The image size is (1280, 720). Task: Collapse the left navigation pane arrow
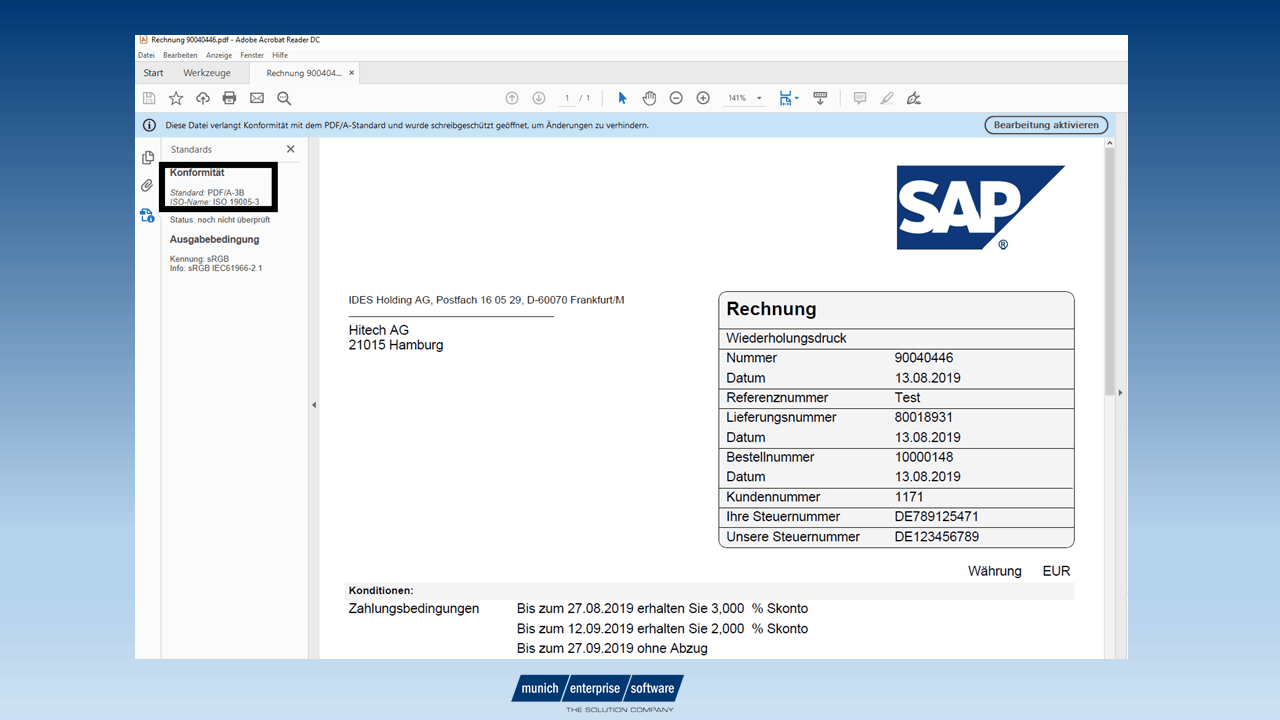[313, 405]
